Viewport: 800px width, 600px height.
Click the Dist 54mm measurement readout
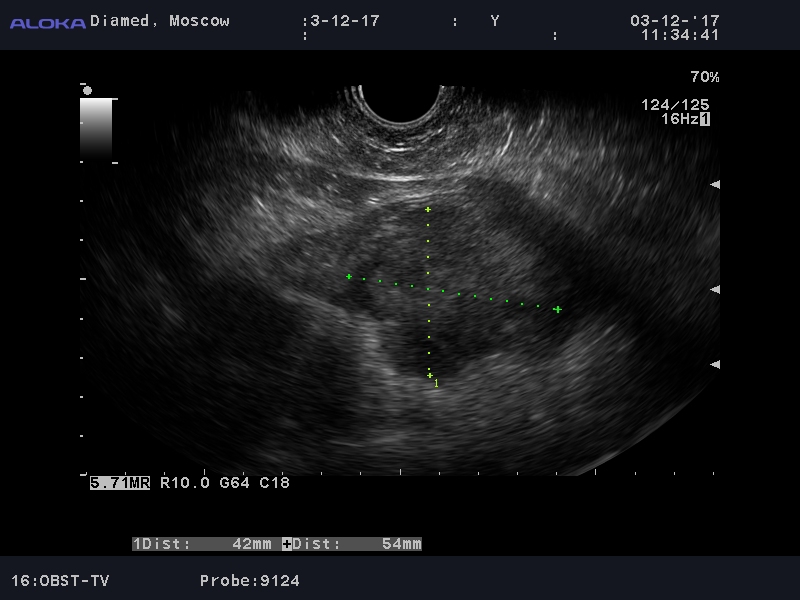(x=357, y=544)
